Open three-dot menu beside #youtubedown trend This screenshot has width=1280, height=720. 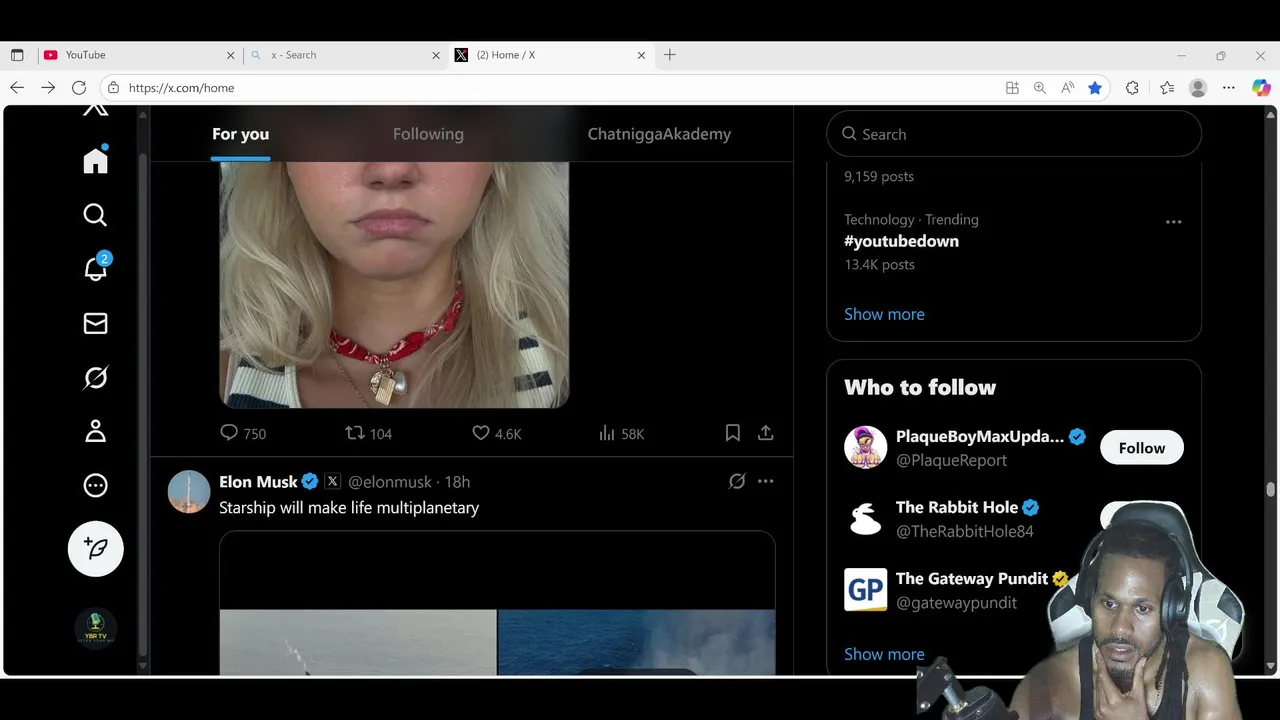coord(1174,222)
